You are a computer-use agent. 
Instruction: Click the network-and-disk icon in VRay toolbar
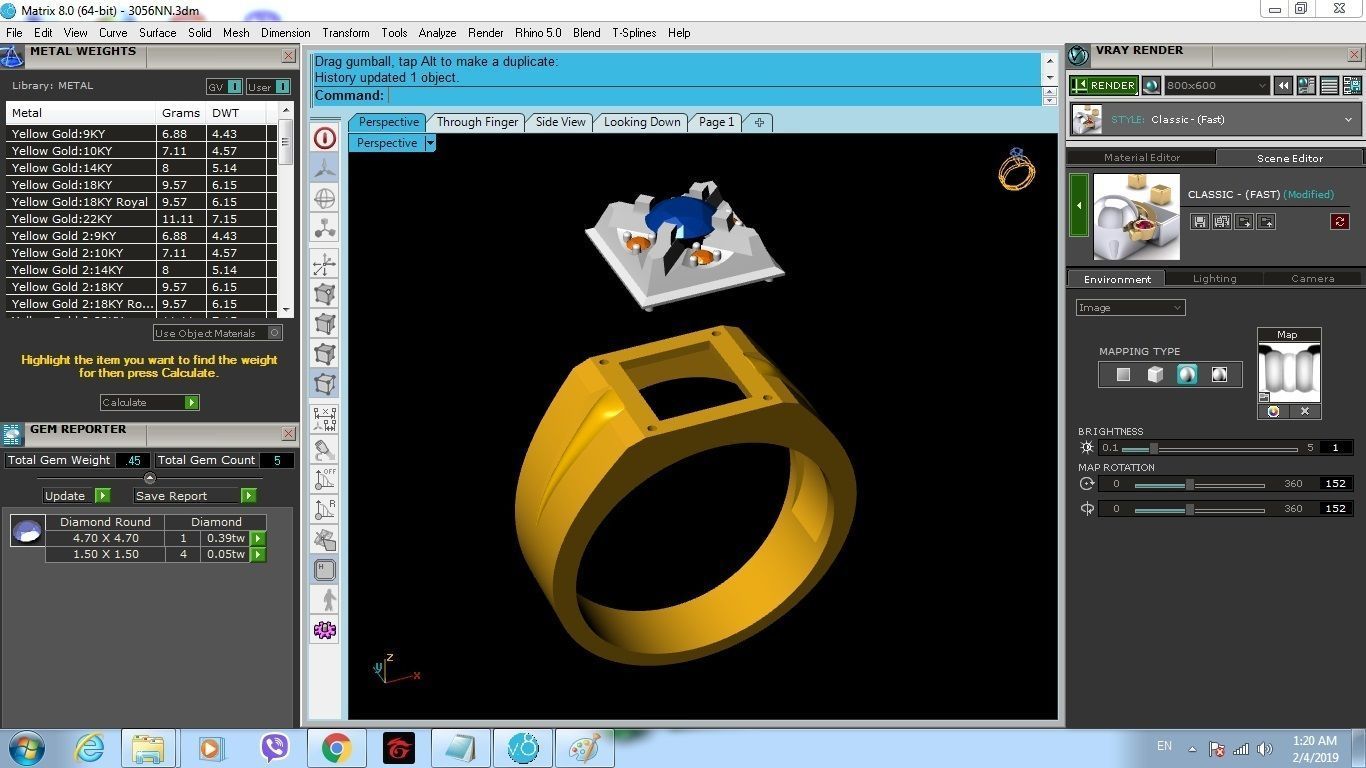click(x=1352, y=86)
